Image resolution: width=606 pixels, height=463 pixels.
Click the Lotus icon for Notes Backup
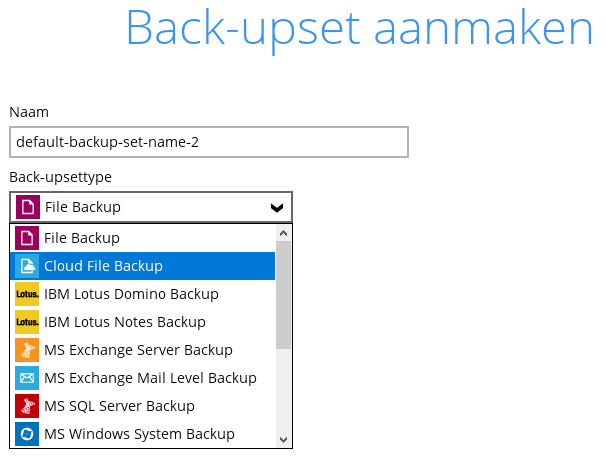[27, 322]
